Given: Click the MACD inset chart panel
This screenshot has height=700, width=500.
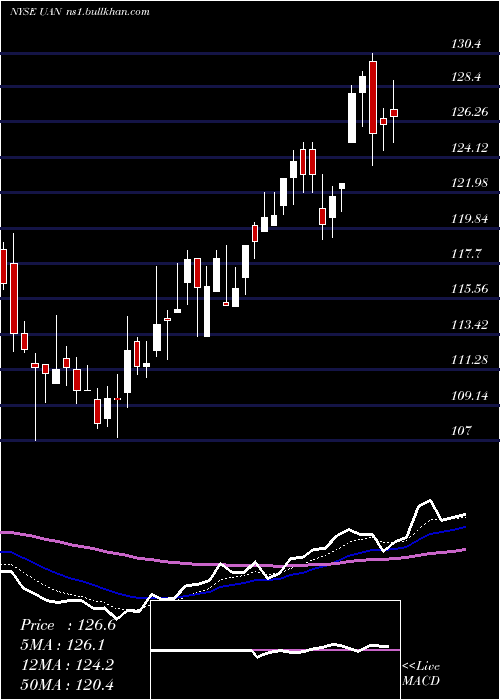Looking at the screenshot, I should [x=276, y=650].
